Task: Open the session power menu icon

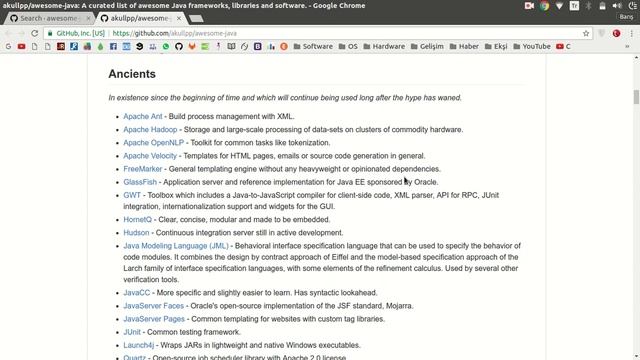Action: tap(633, 6)
